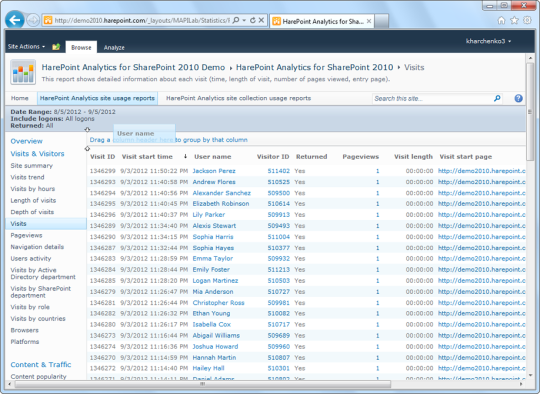Click the HarePoint Analytics chart logo
The height and width of the screenshot is (394, 540).
pos(23,72)
